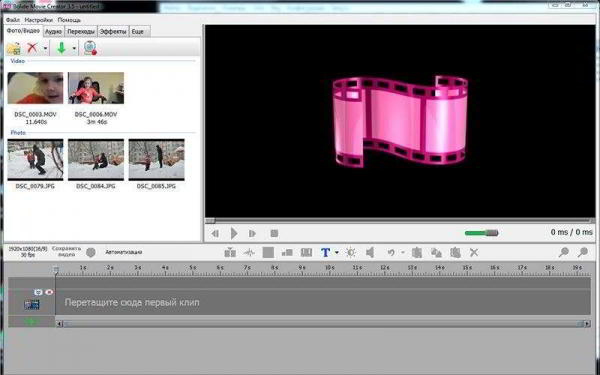Screen dimensions: 600x375
Task: Click the Автоматизация button
Action: click(124, 252)
